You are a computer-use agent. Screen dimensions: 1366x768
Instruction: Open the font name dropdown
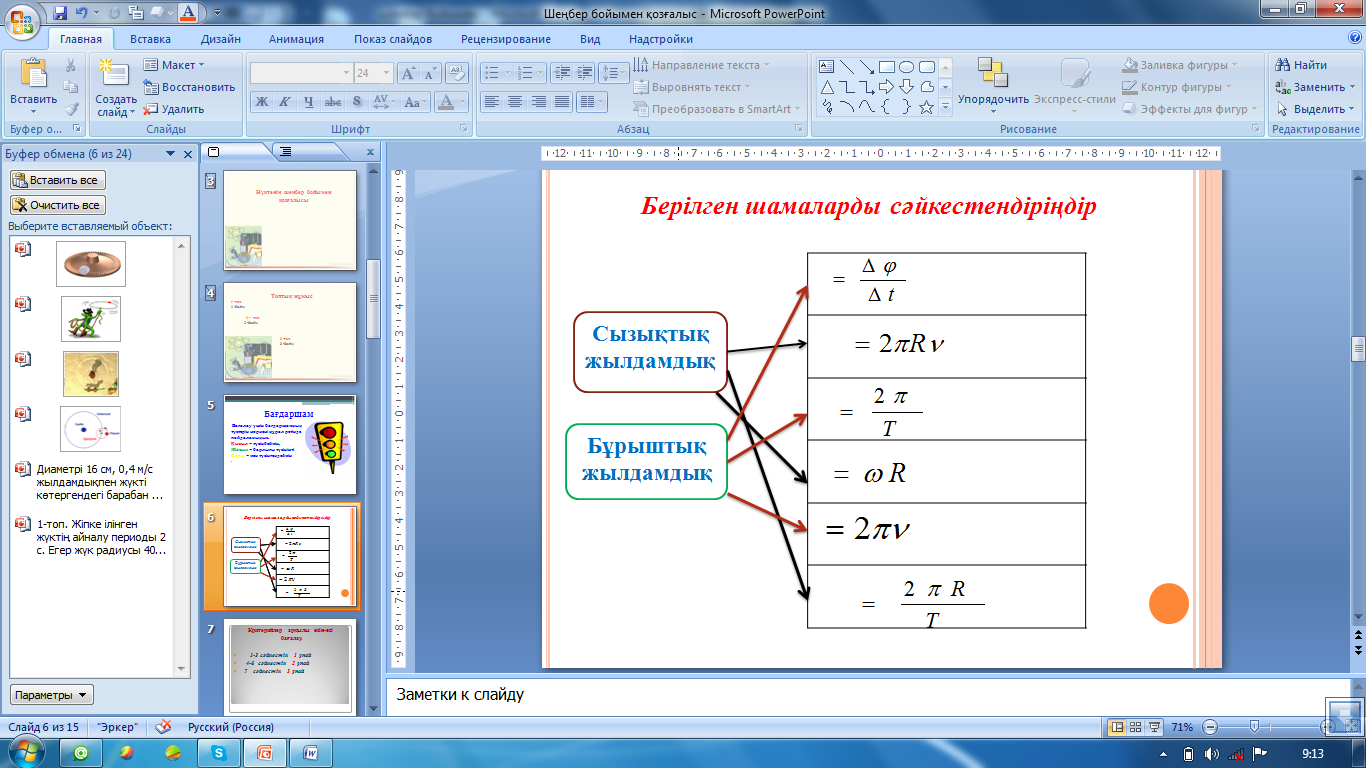pos(346,73)
